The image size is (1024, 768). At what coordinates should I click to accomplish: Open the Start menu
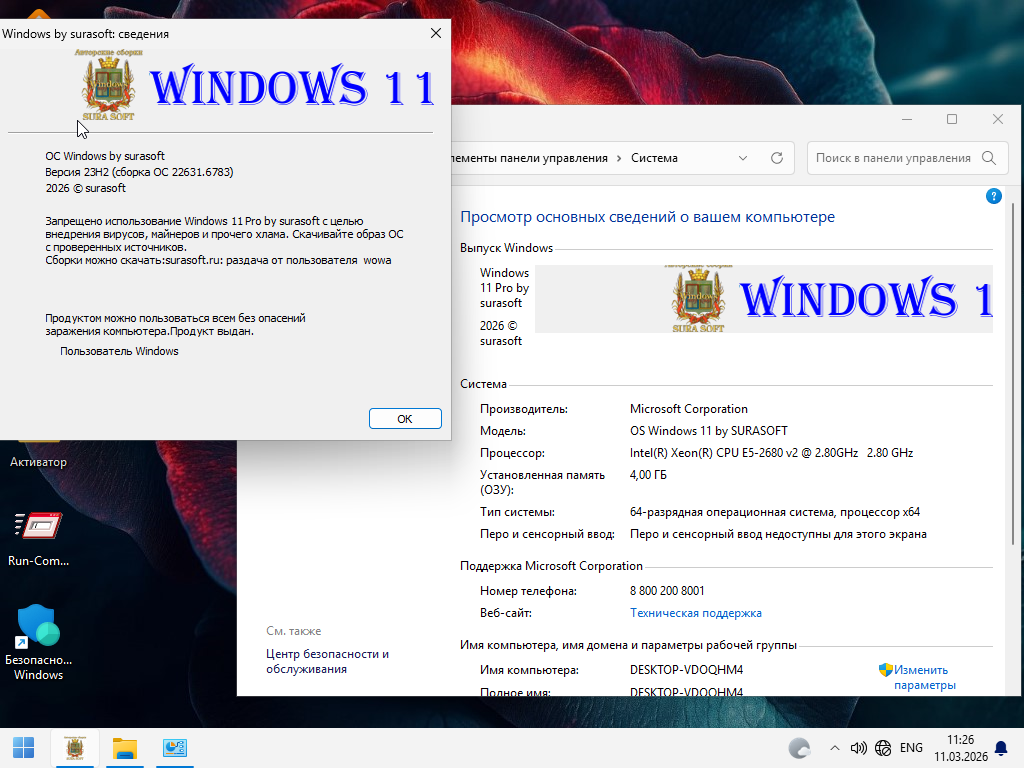[x=23, y=748]
